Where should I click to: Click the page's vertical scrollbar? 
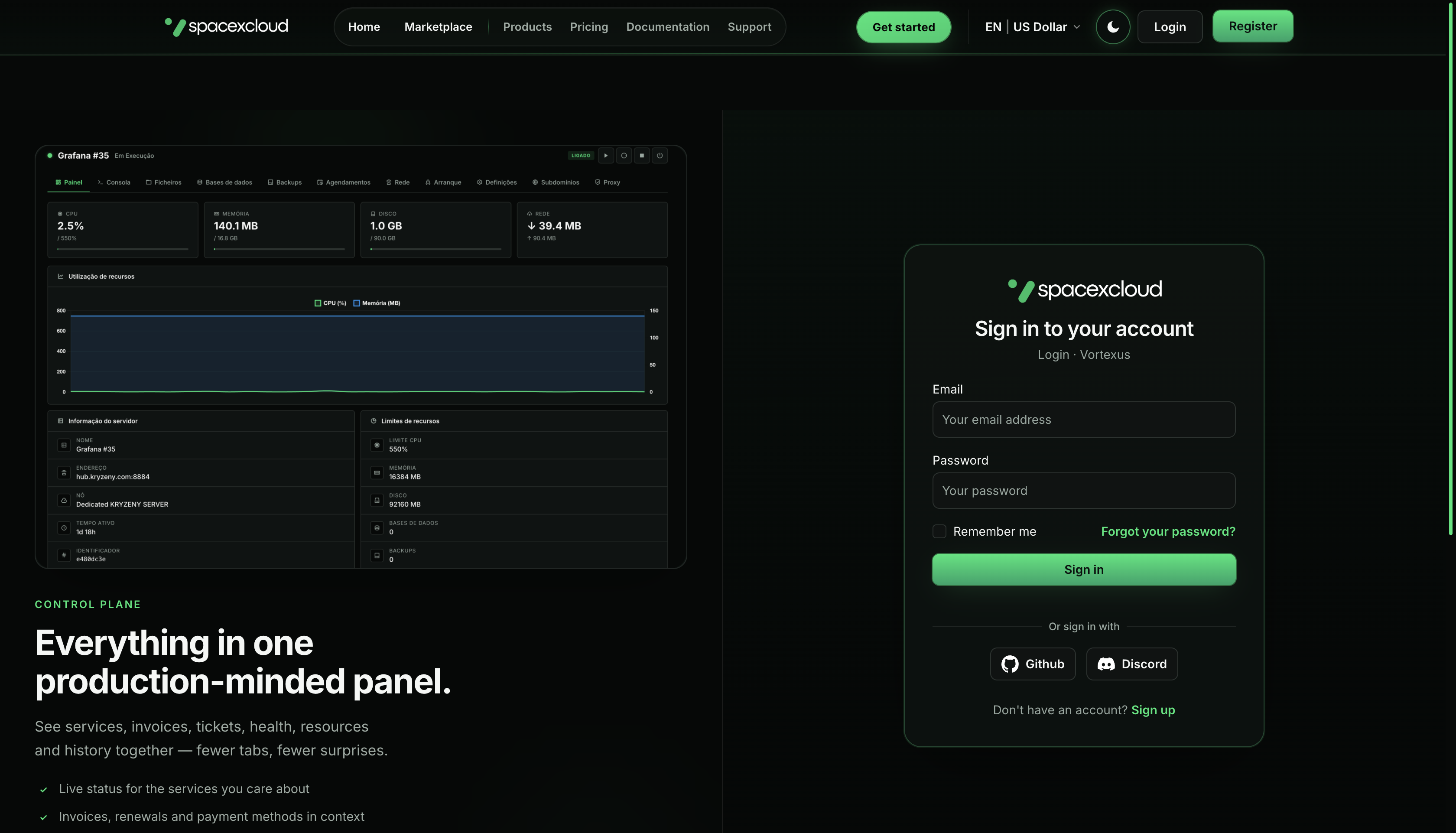[x=1450, y=269]
